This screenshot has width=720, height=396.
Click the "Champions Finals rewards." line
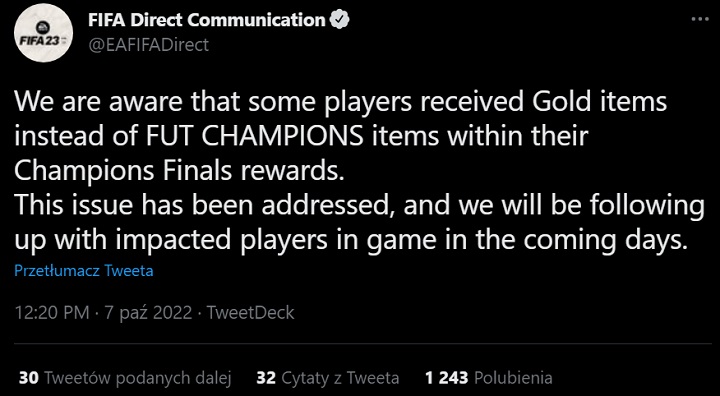(179, 171)
